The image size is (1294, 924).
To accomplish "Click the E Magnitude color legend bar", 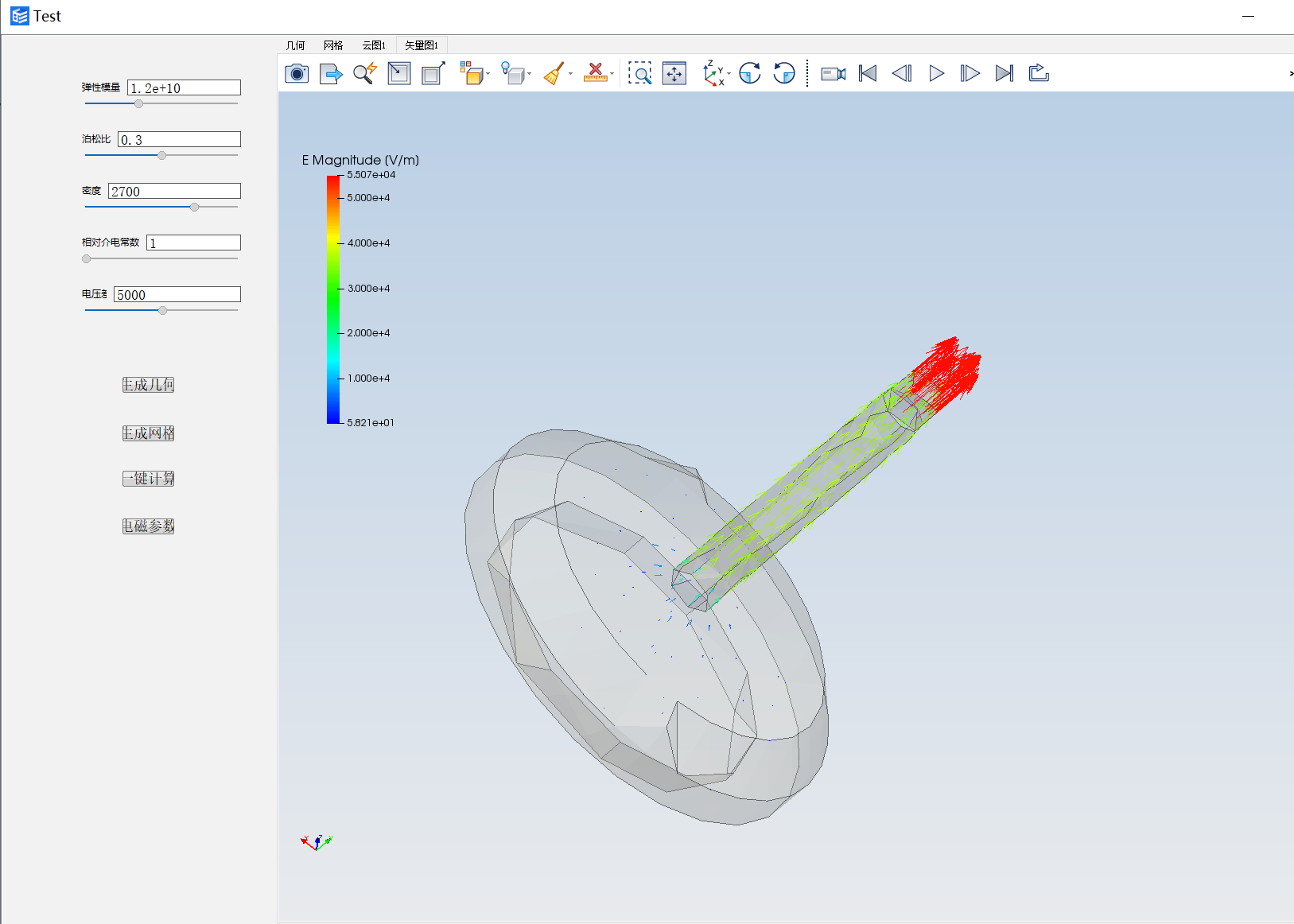I will coord(333,299).
